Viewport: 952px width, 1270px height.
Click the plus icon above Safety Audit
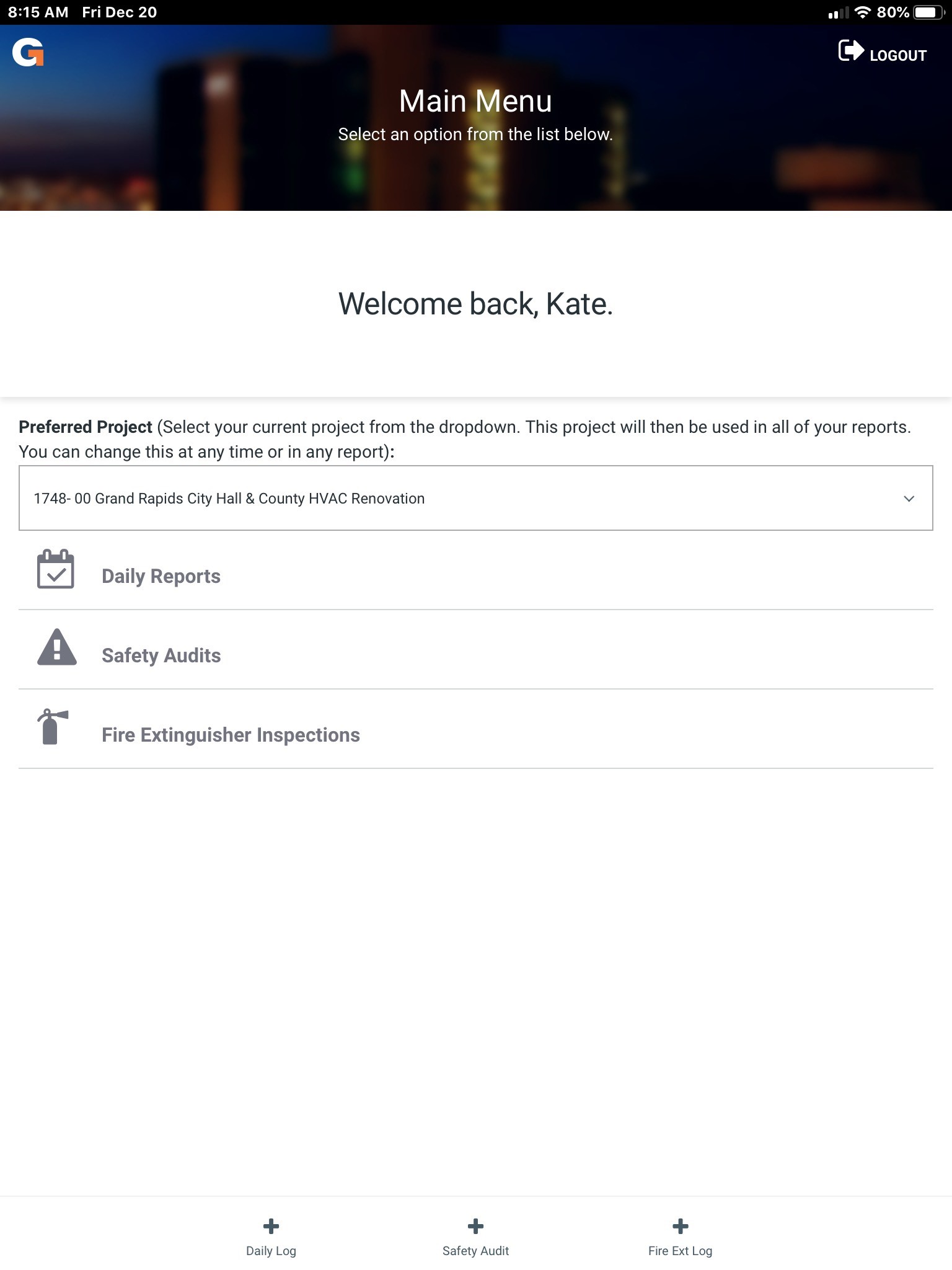click(475, 1226)
